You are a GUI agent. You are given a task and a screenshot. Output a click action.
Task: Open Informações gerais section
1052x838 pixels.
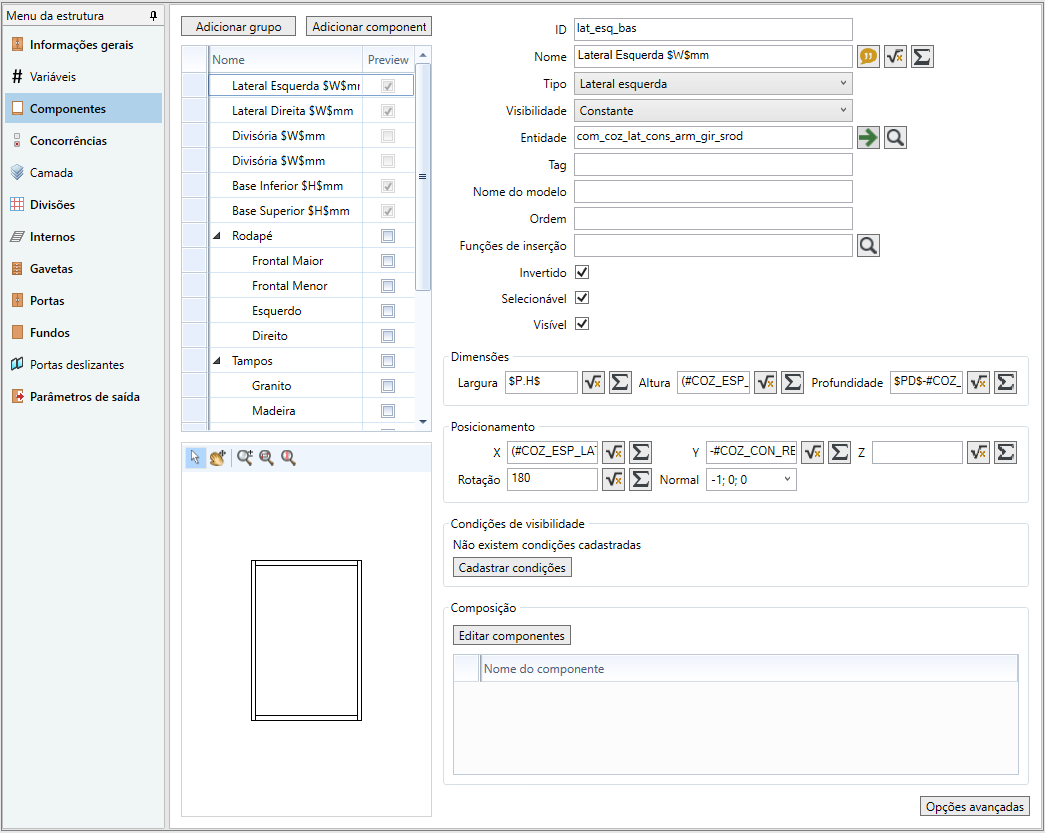tap(83, 45)
